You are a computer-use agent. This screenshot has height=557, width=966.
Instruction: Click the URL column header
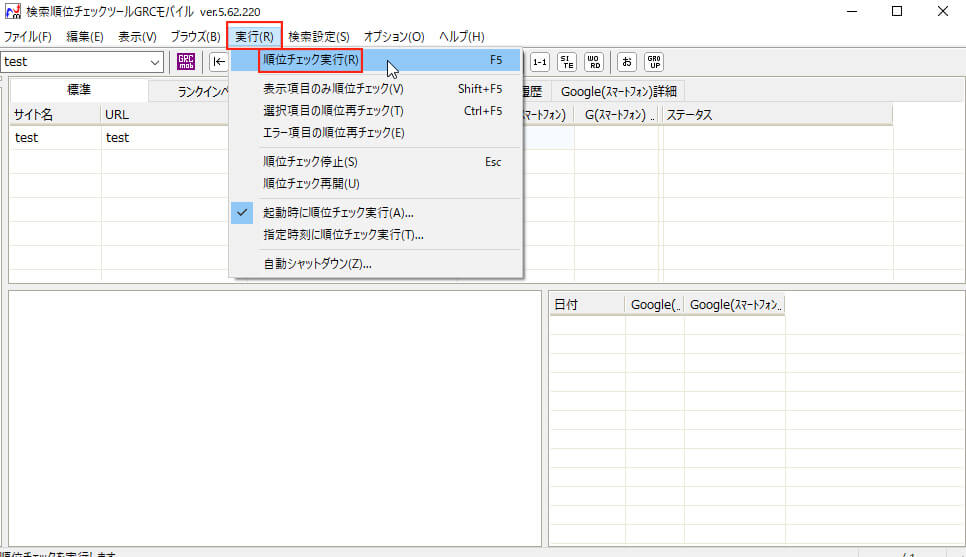[x=165, y=115]
